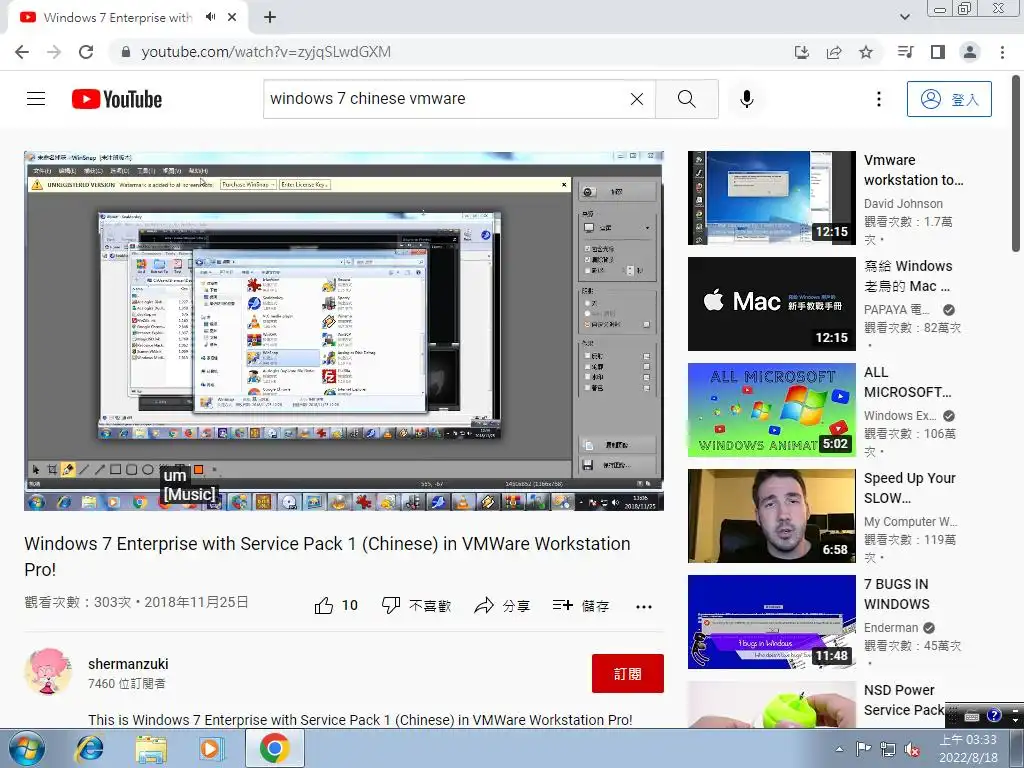The image size is (1024, 768).
Task: Open media control icon in Chrome toolbar
Action: click(x=906, y=52)
